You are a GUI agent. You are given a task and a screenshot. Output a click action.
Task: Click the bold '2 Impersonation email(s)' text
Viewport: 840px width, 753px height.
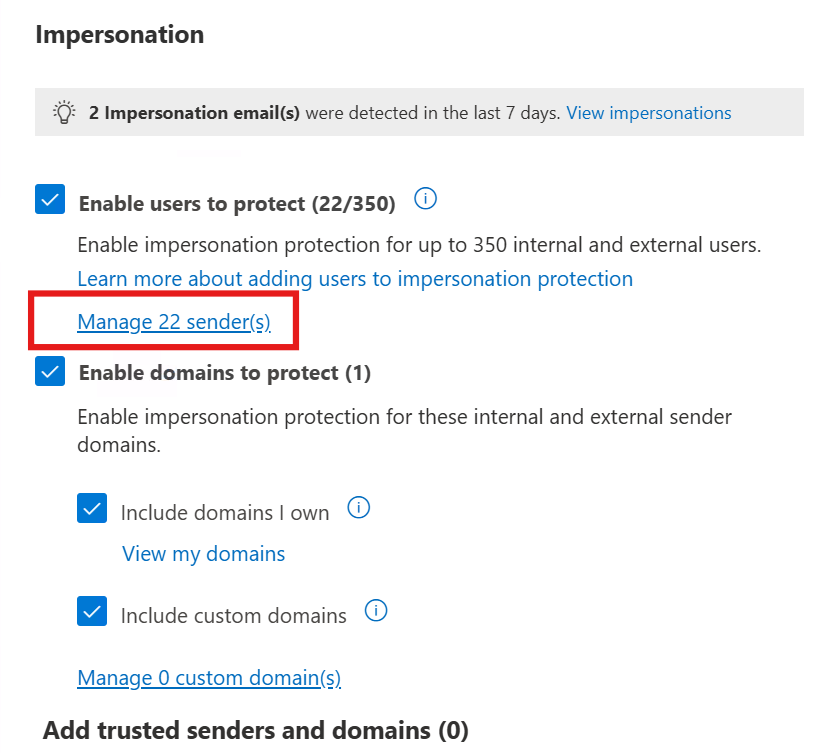(194, 113)
